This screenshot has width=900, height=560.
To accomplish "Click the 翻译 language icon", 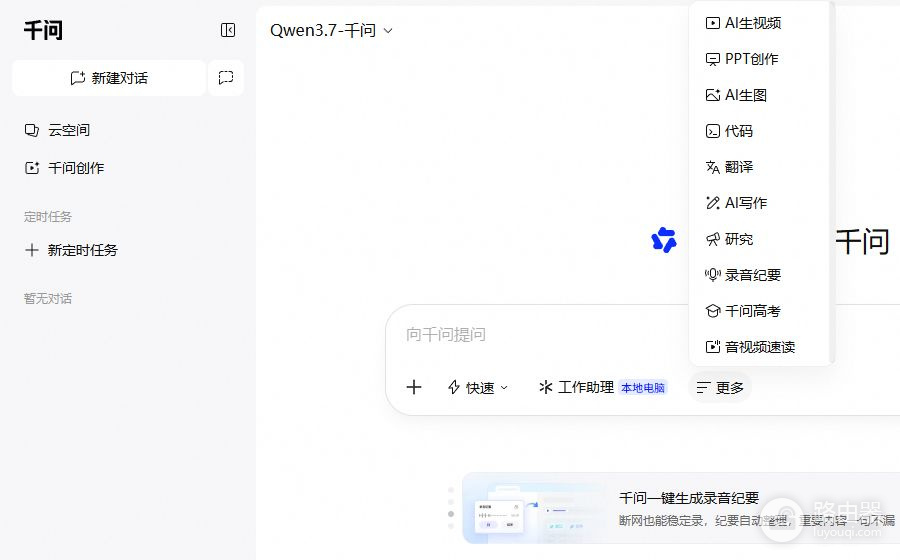I will 712,167.
